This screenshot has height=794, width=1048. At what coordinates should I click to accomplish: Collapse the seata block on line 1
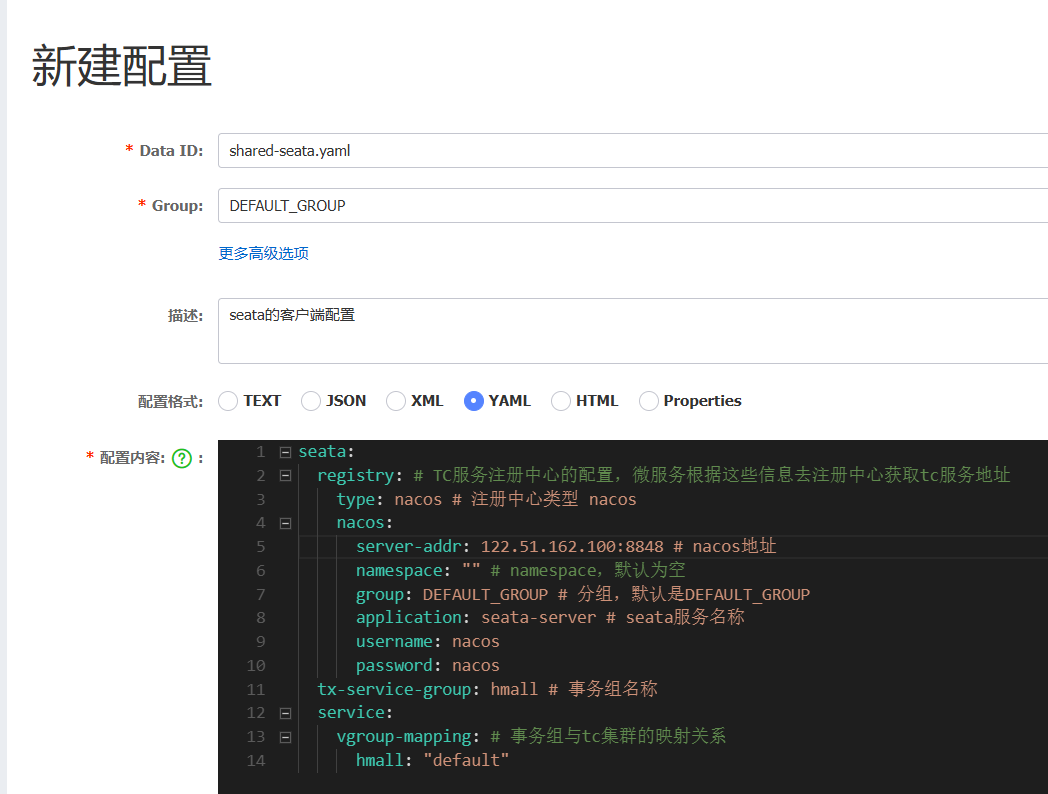point(284,451)
